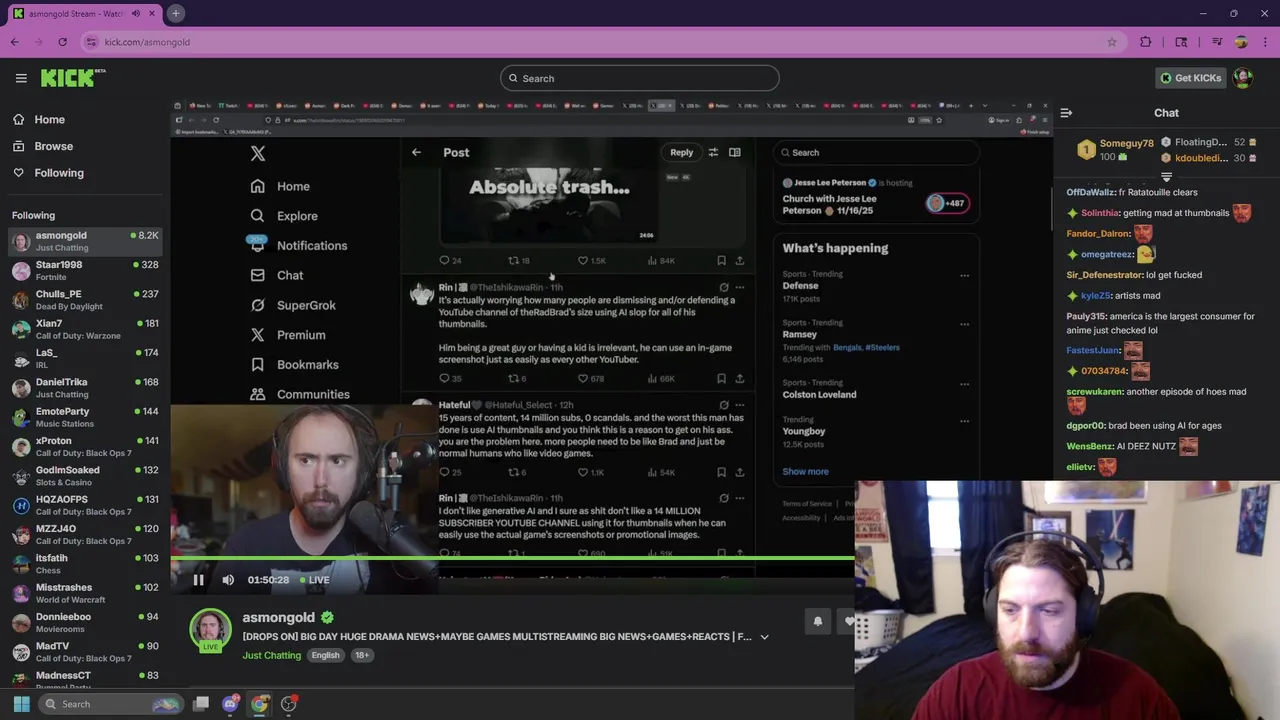Screen dimensions: 1280x720
Task: Open Chrome media controls icon
Action: (x=1217, y=42)
